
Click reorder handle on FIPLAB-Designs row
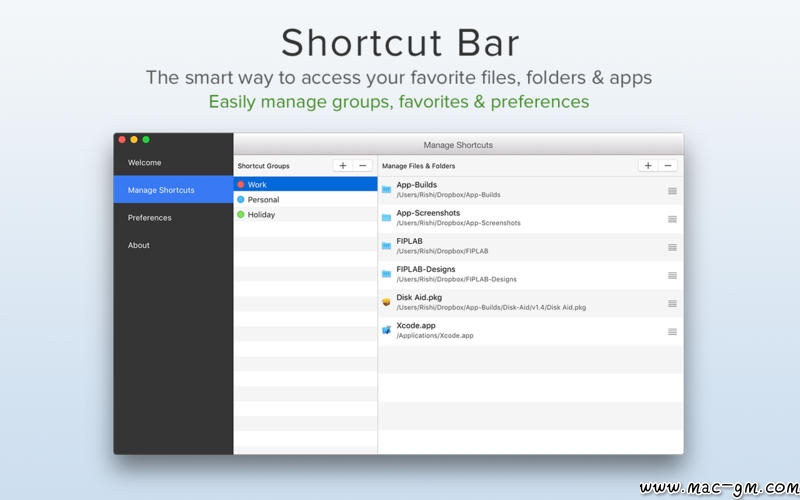click(672, 275)
